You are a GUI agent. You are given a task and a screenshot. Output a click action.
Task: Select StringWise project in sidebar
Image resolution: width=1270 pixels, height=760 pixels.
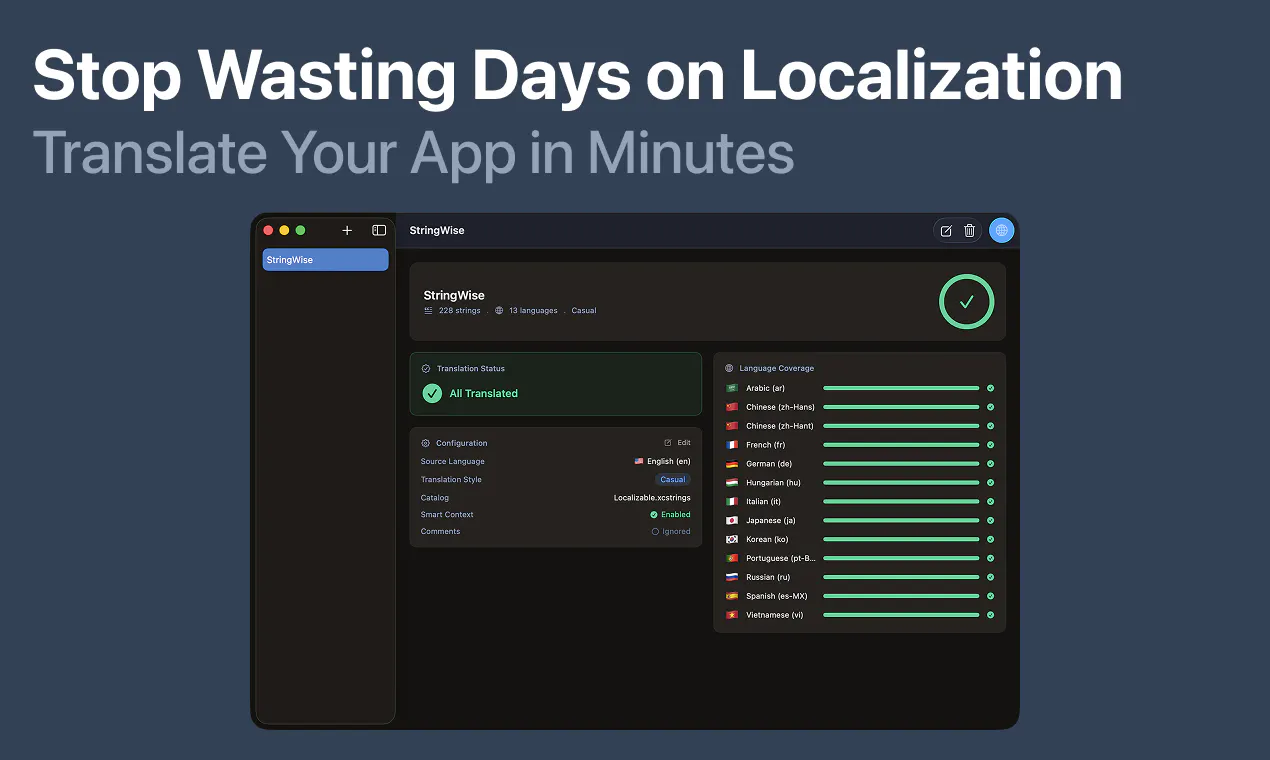click(325, 260)
